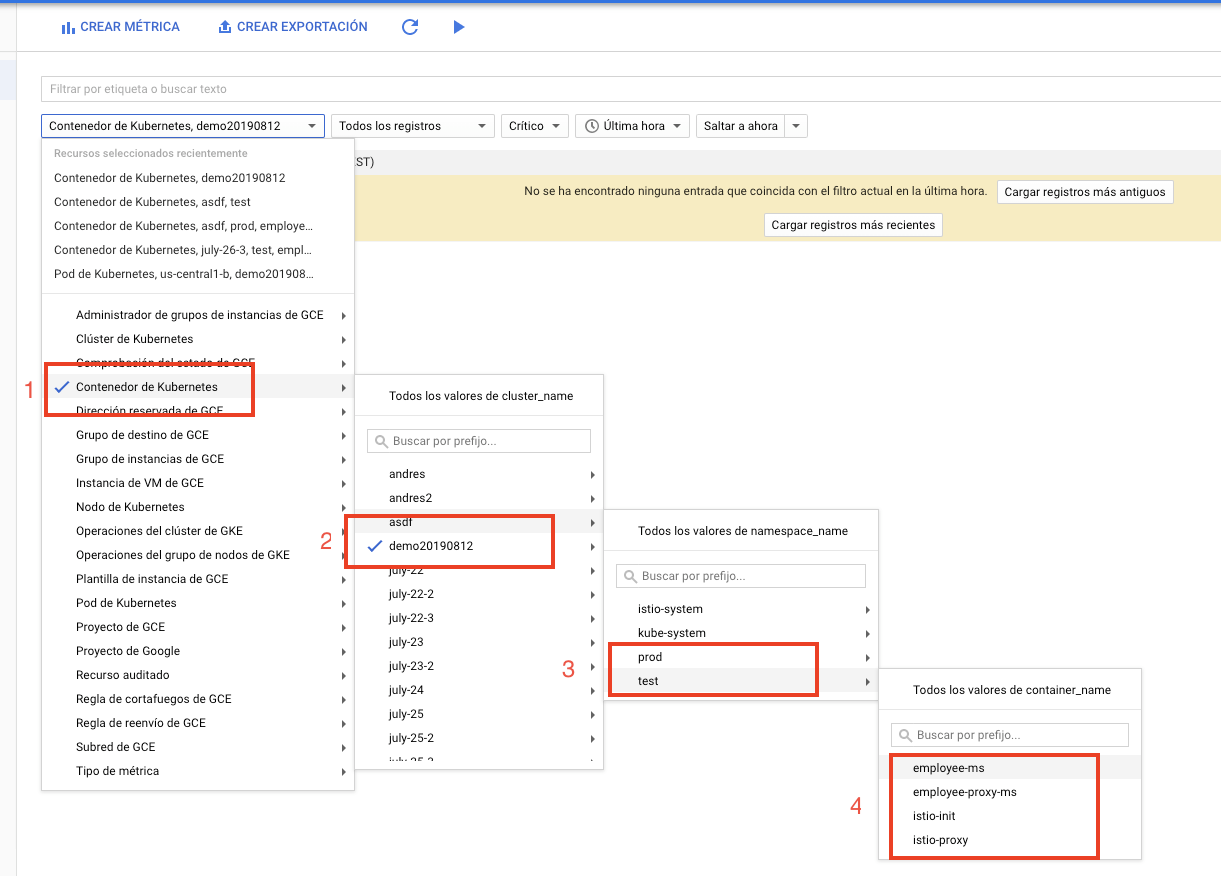
Task: Select checked Contenedor de Kubernetes item
Action: [146, 387]
